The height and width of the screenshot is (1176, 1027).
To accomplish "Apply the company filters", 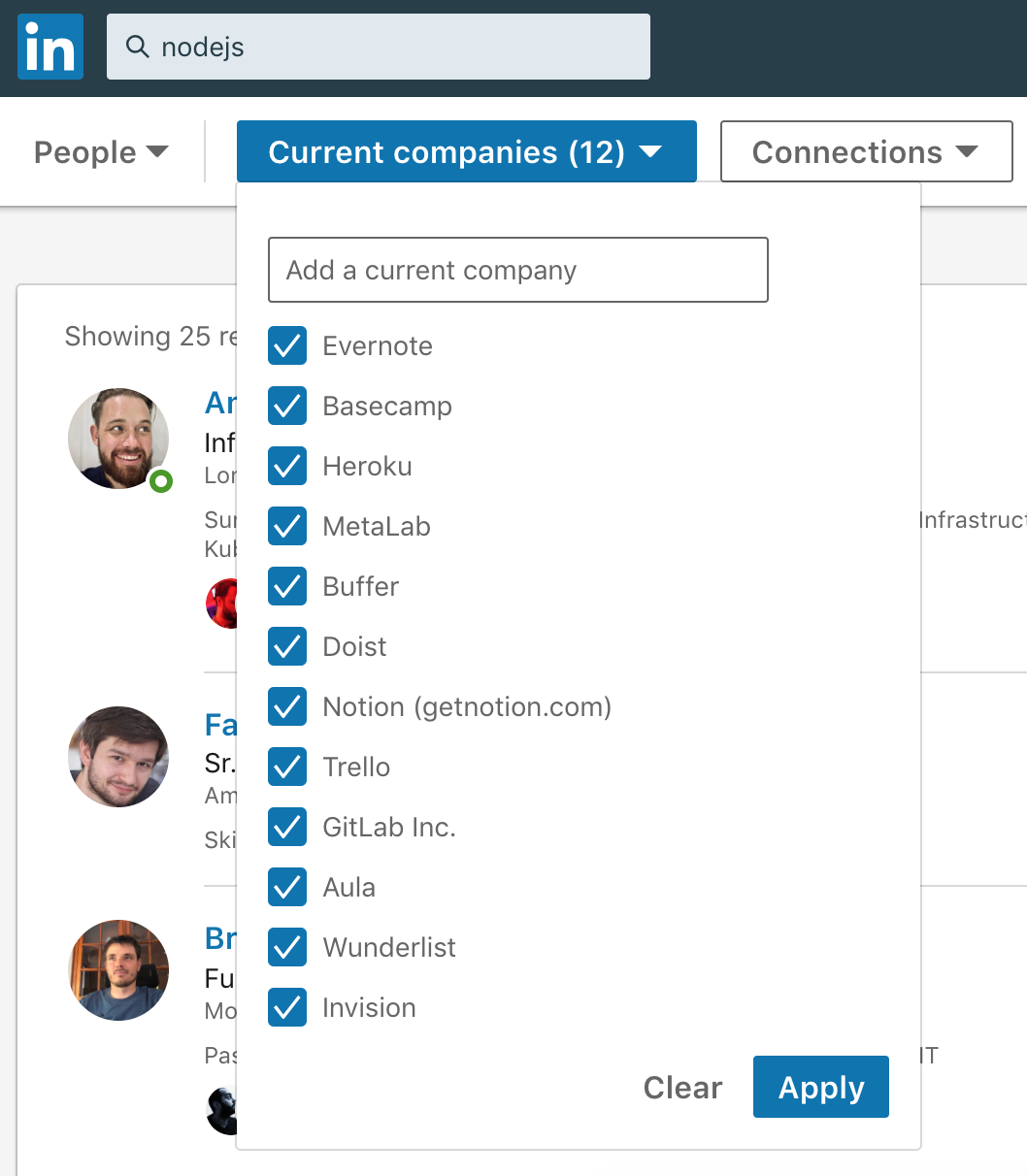I will click(821, 1087).
